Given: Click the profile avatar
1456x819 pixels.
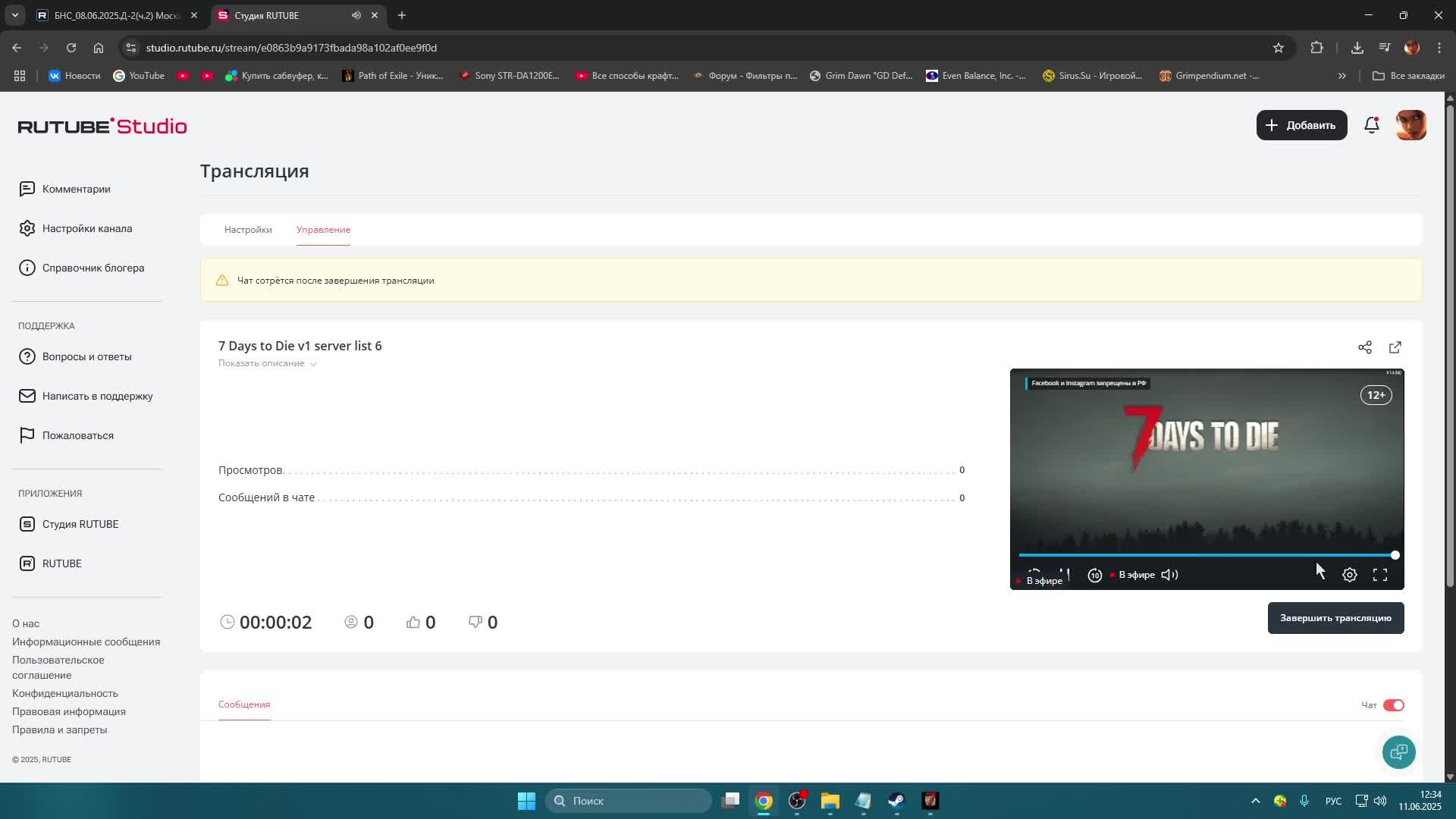Looking at the screenshot, I should [1410, 125].
